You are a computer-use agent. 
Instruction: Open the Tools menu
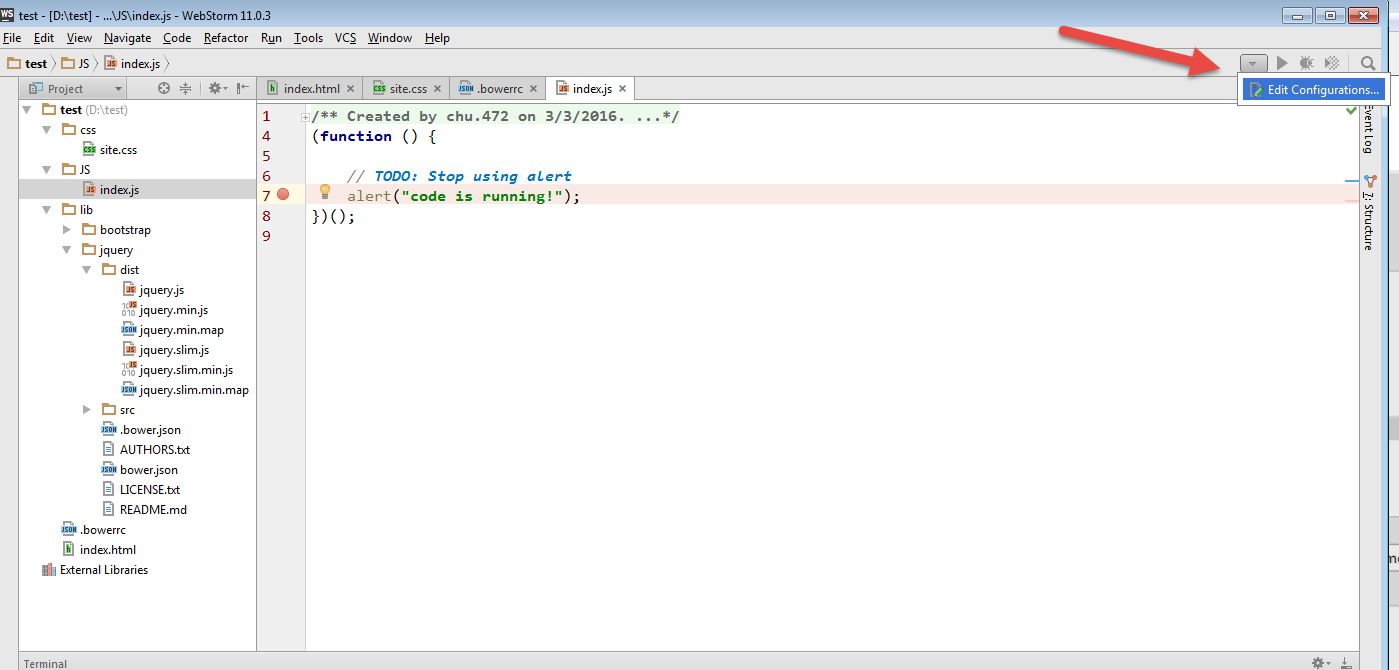point(308,38)
